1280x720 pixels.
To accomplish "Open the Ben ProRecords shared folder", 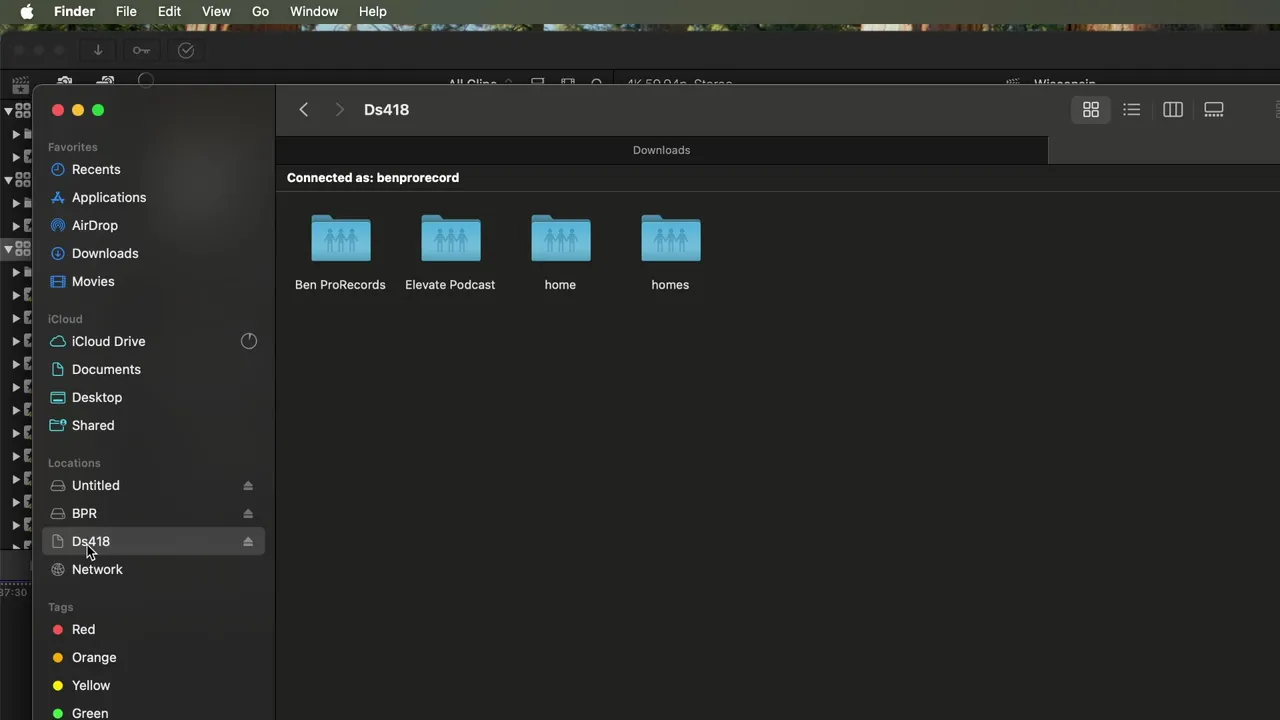I will coord(340,253).
